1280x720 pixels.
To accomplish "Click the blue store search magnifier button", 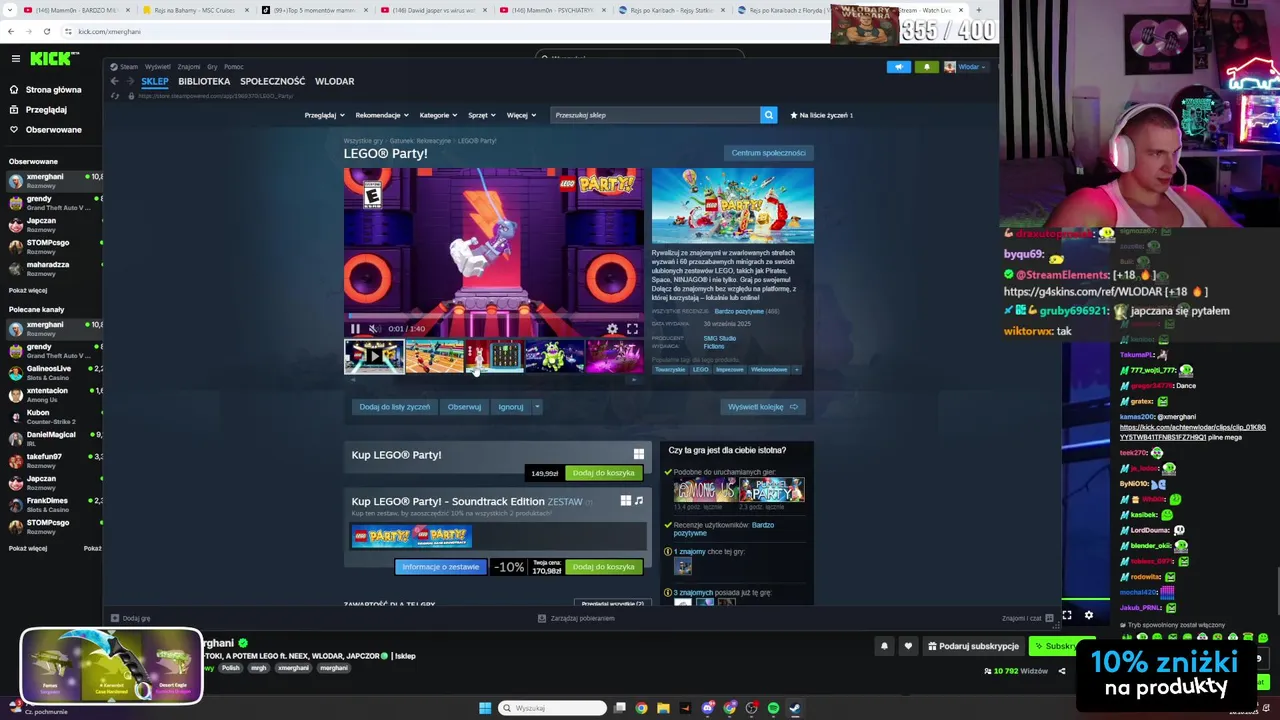I will [x=769, y=115].
